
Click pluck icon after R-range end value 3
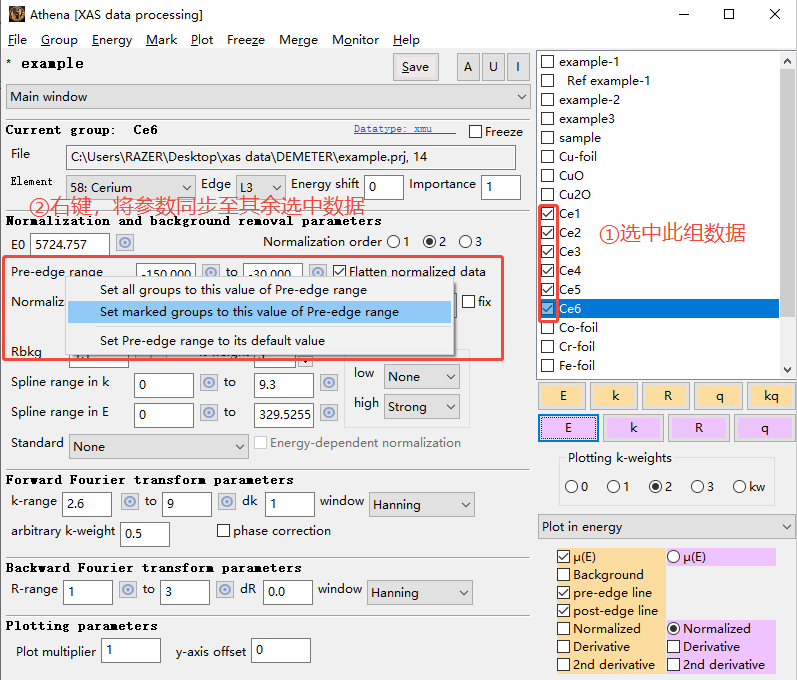click(x=227, y=590)
